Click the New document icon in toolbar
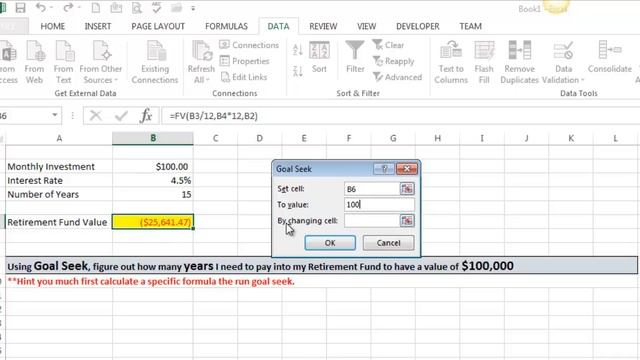 pos(96,8)
